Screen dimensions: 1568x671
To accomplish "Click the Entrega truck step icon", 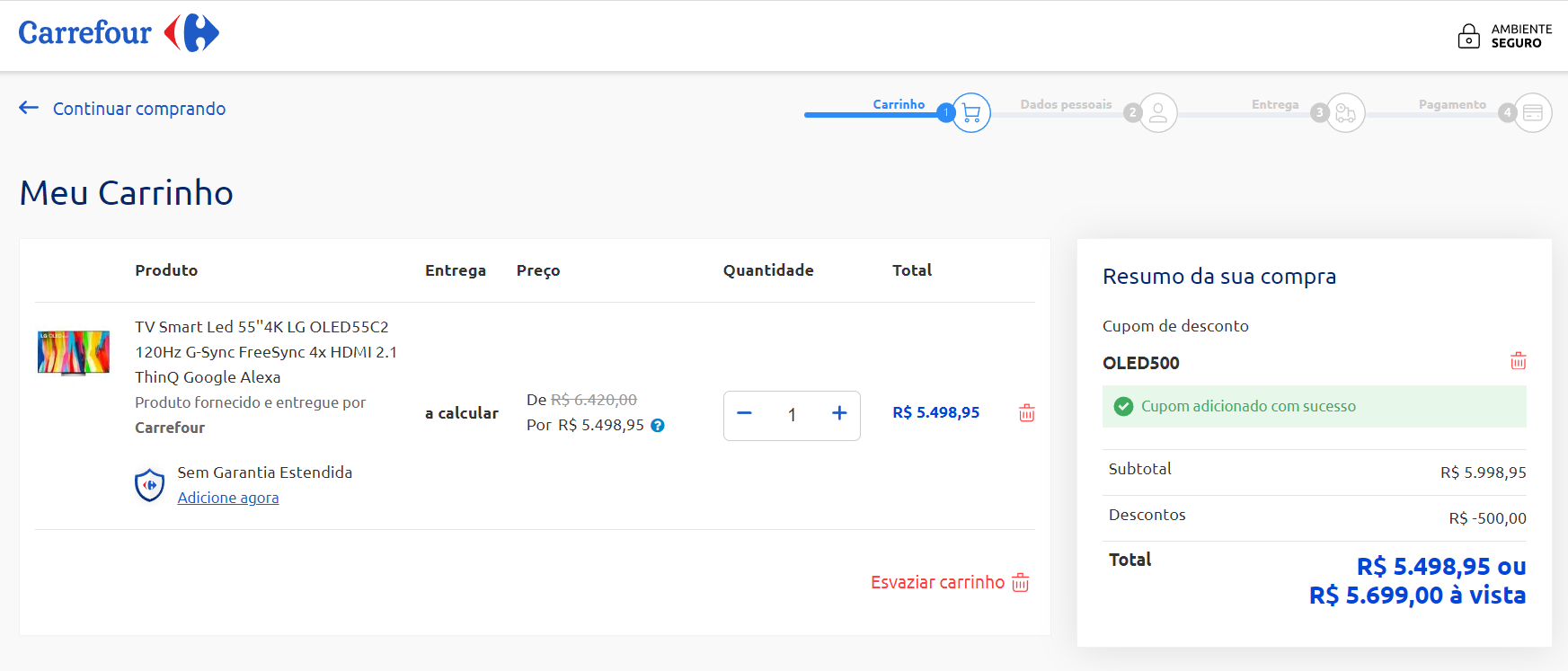I will pyautogui.click(x=1345, y=113).
